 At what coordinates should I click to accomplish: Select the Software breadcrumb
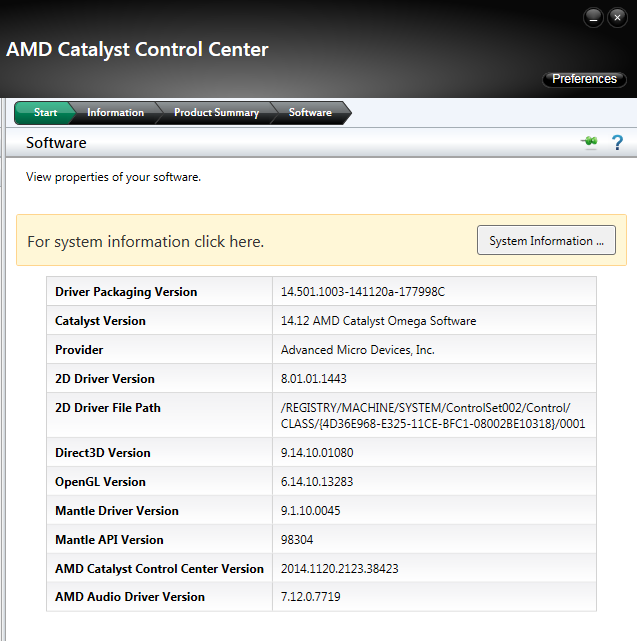click(310, 112)
